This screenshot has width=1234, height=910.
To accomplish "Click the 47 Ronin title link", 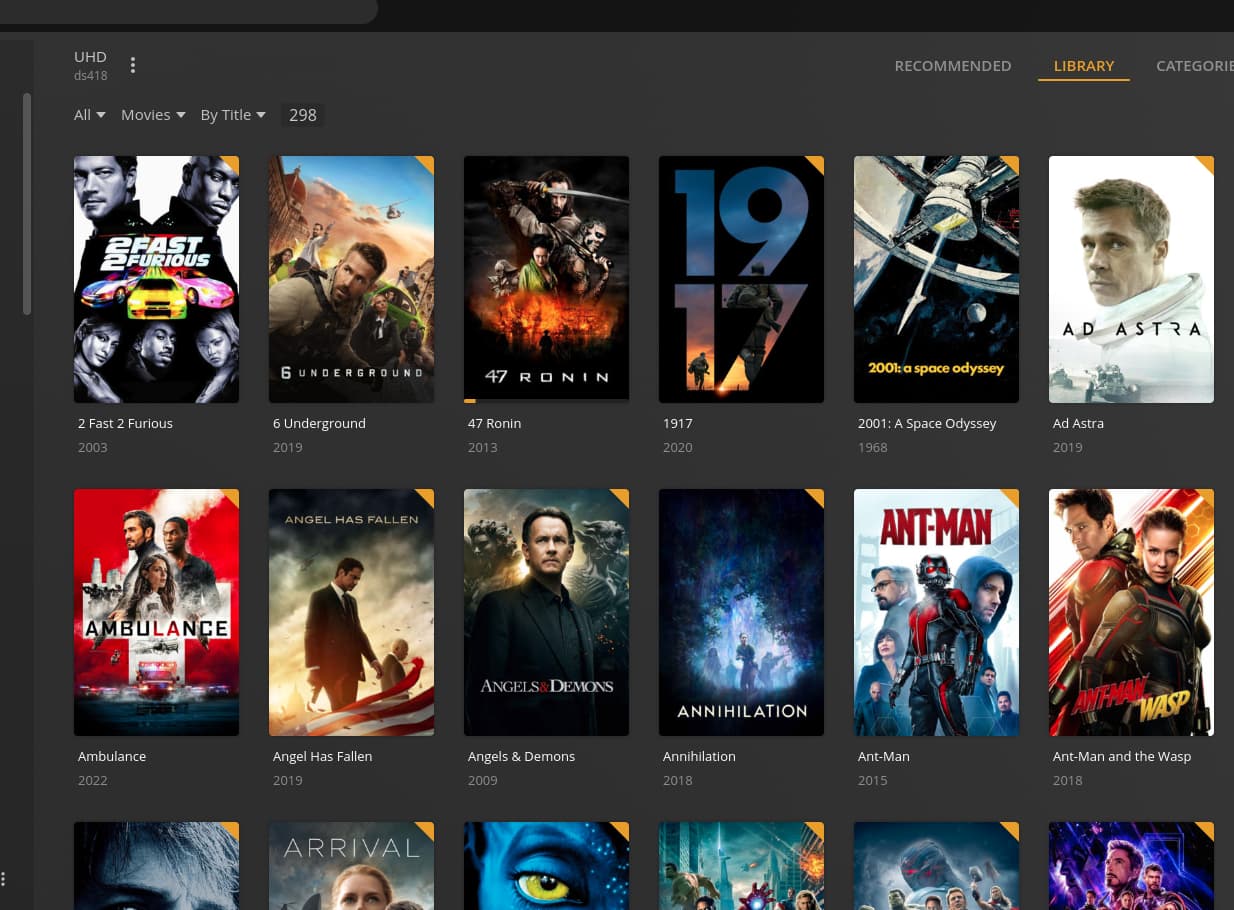I will click(x=494, y=423).
